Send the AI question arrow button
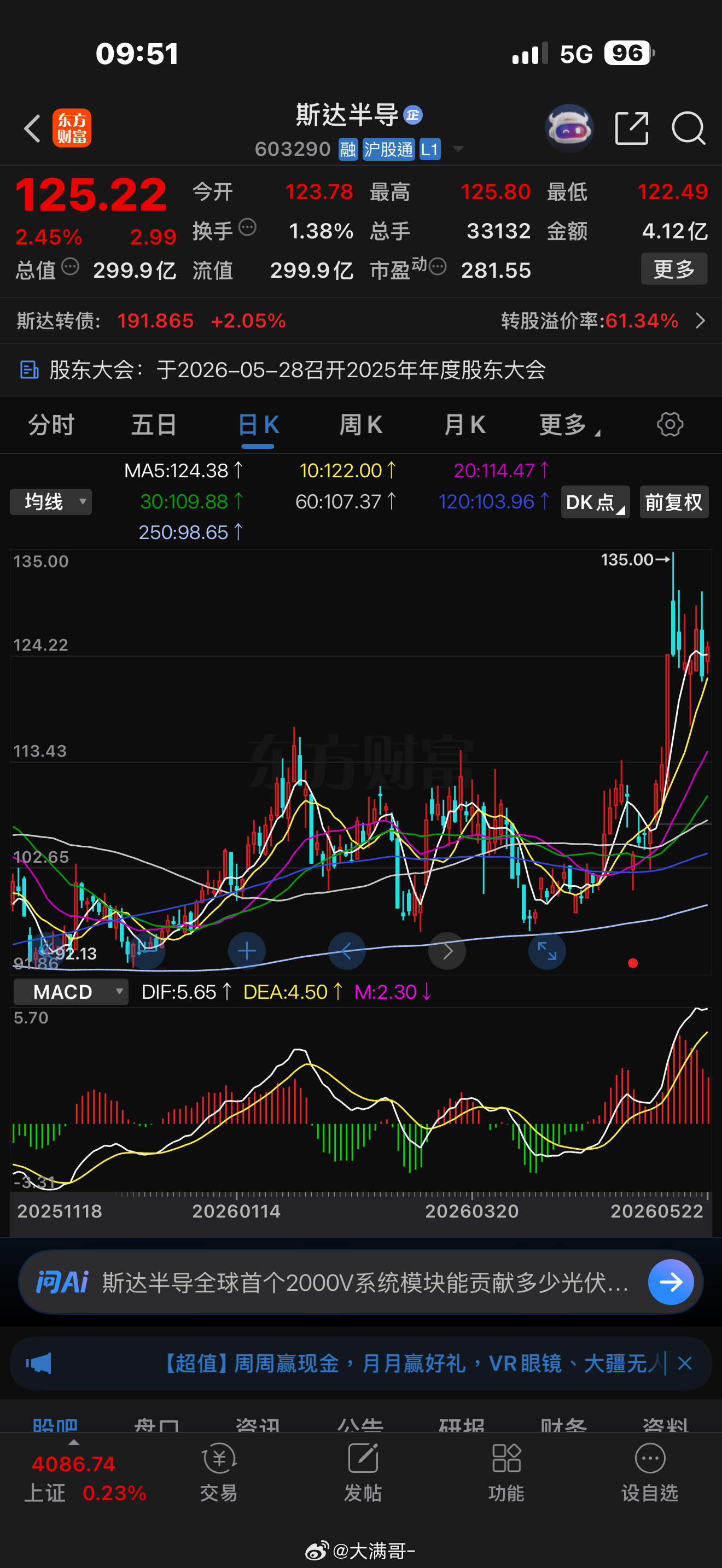The width and height of the screenshot is (722, 1568). pos(671,1282)
